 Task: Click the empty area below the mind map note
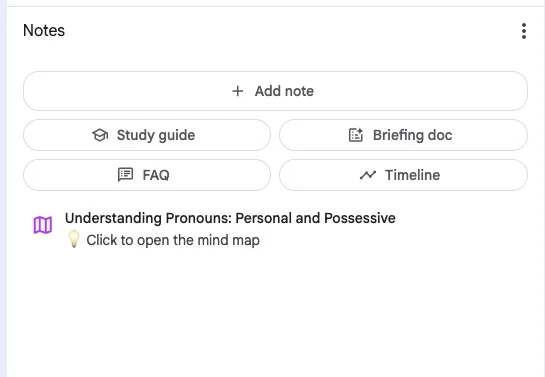(275, 313)
